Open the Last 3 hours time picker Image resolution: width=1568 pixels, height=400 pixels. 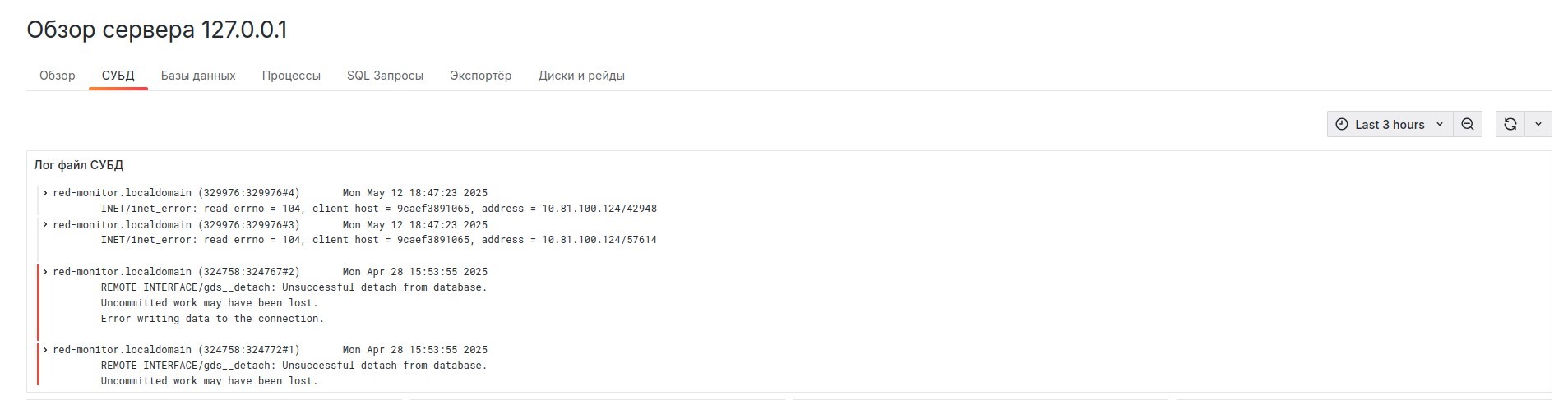(1389, 124)
